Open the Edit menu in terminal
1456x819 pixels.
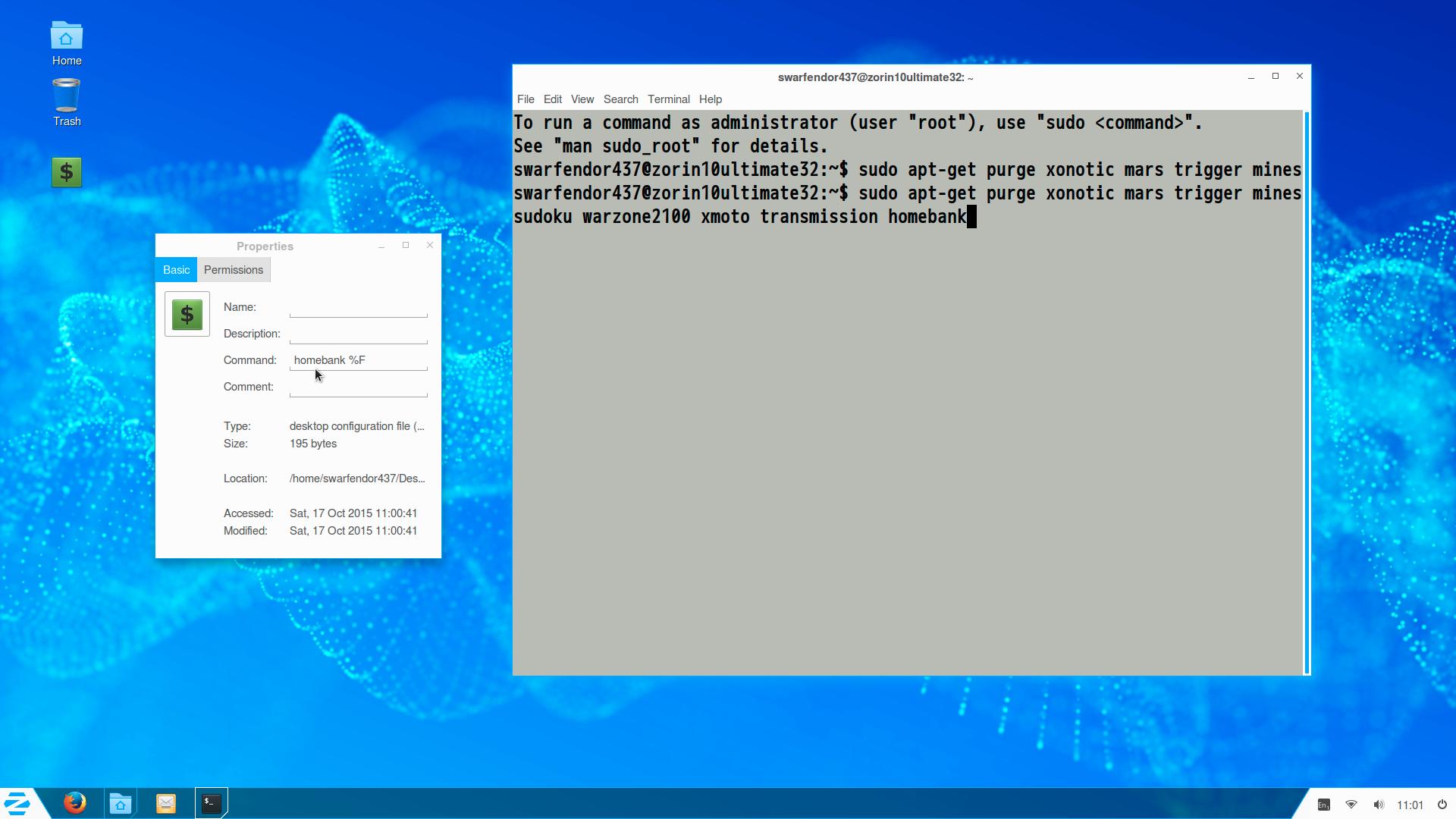tap(553, 99)
